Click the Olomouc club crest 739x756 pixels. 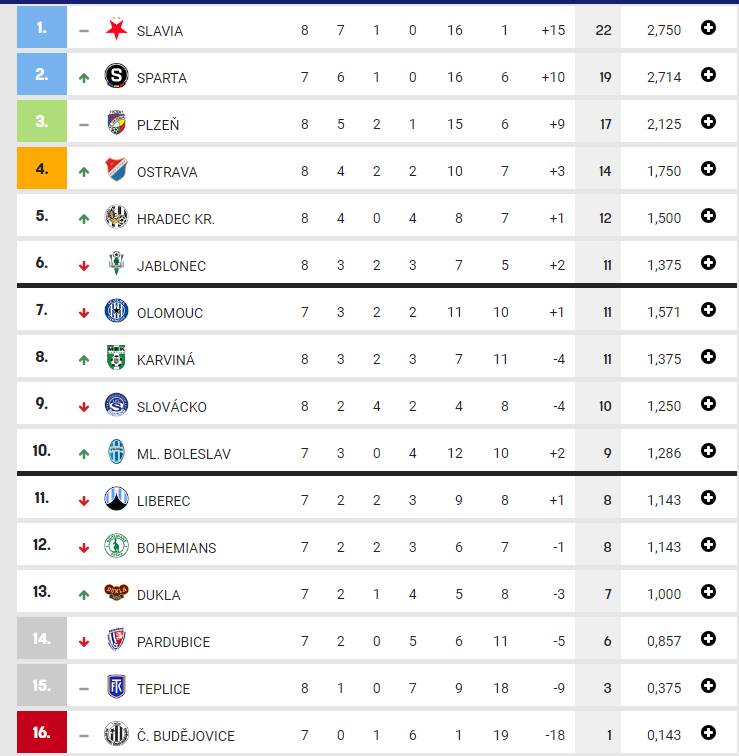[x=116, y=310]
